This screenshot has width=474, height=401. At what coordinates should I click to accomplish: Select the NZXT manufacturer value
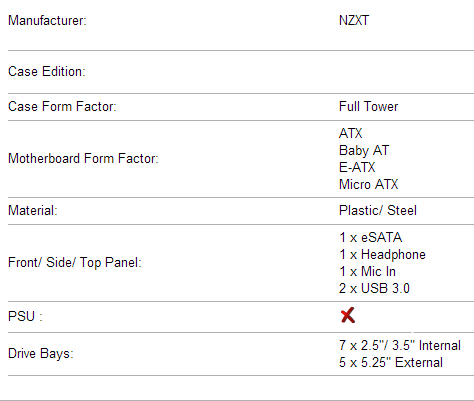(x=354, y=21)
